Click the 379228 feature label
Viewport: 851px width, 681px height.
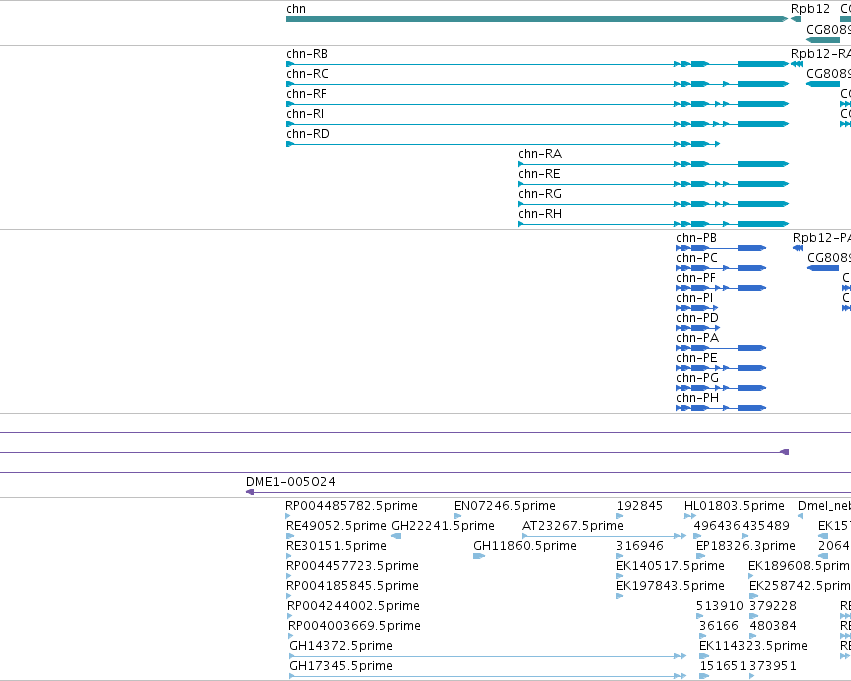(773, 606)
